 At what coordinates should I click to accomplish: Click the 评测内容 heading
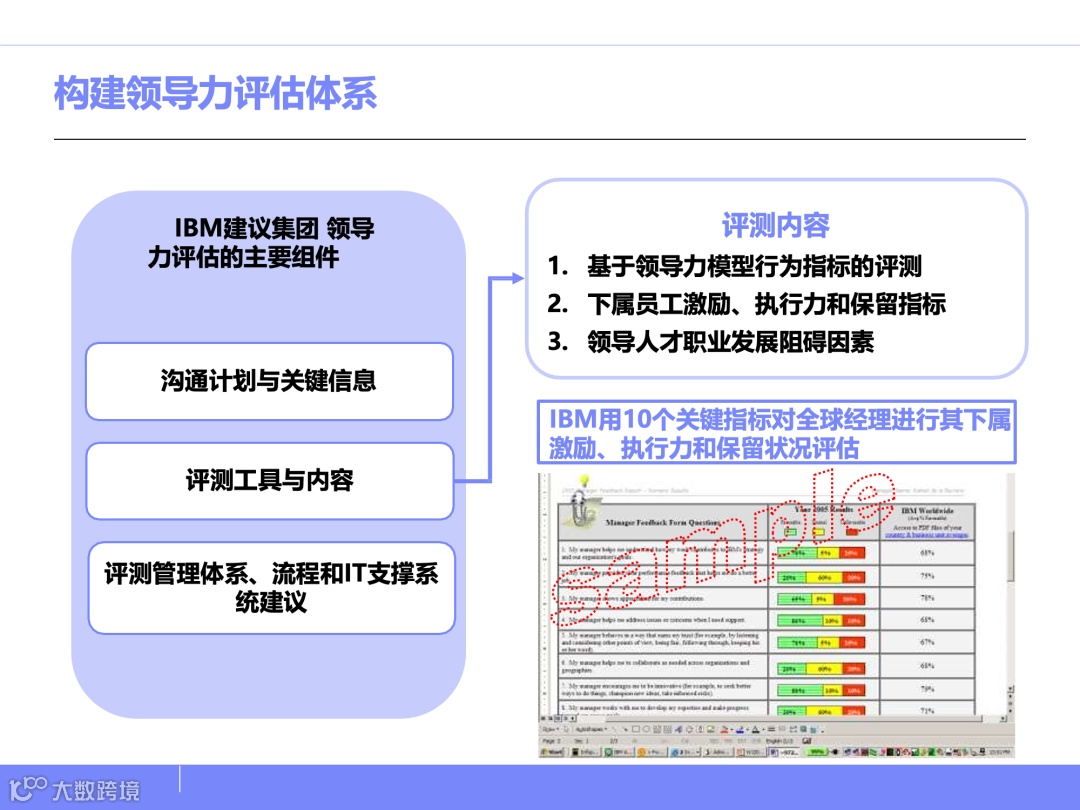(x=776, y=225)
